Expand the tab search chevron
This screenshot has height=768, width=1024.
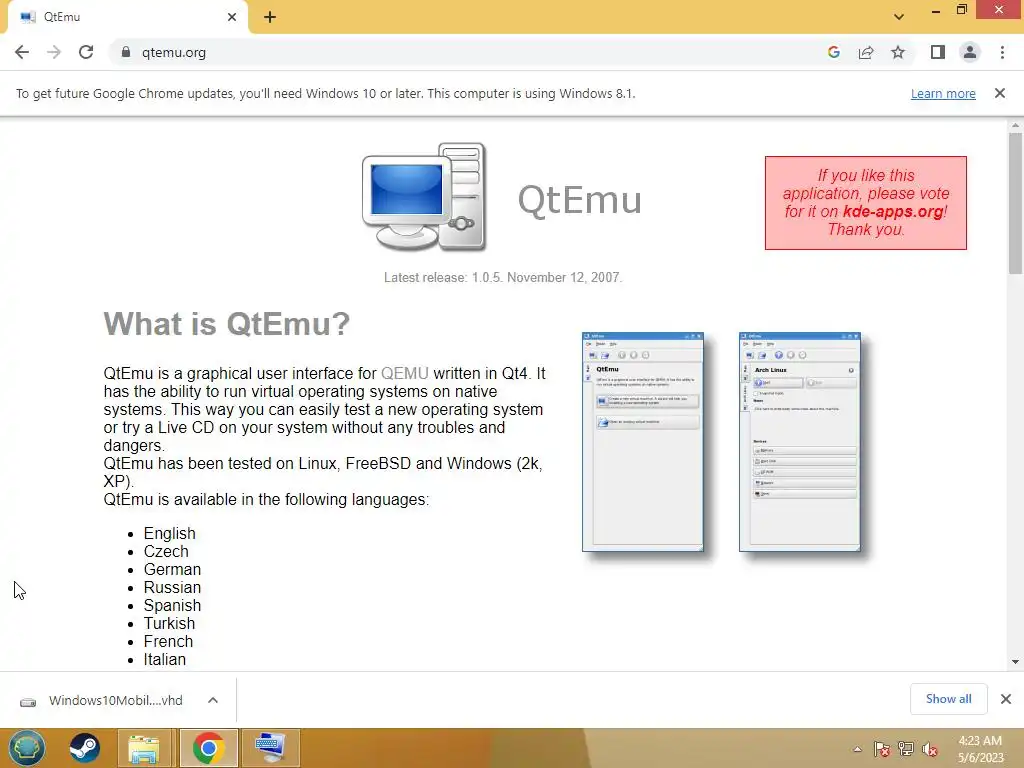tap(899, 17)
